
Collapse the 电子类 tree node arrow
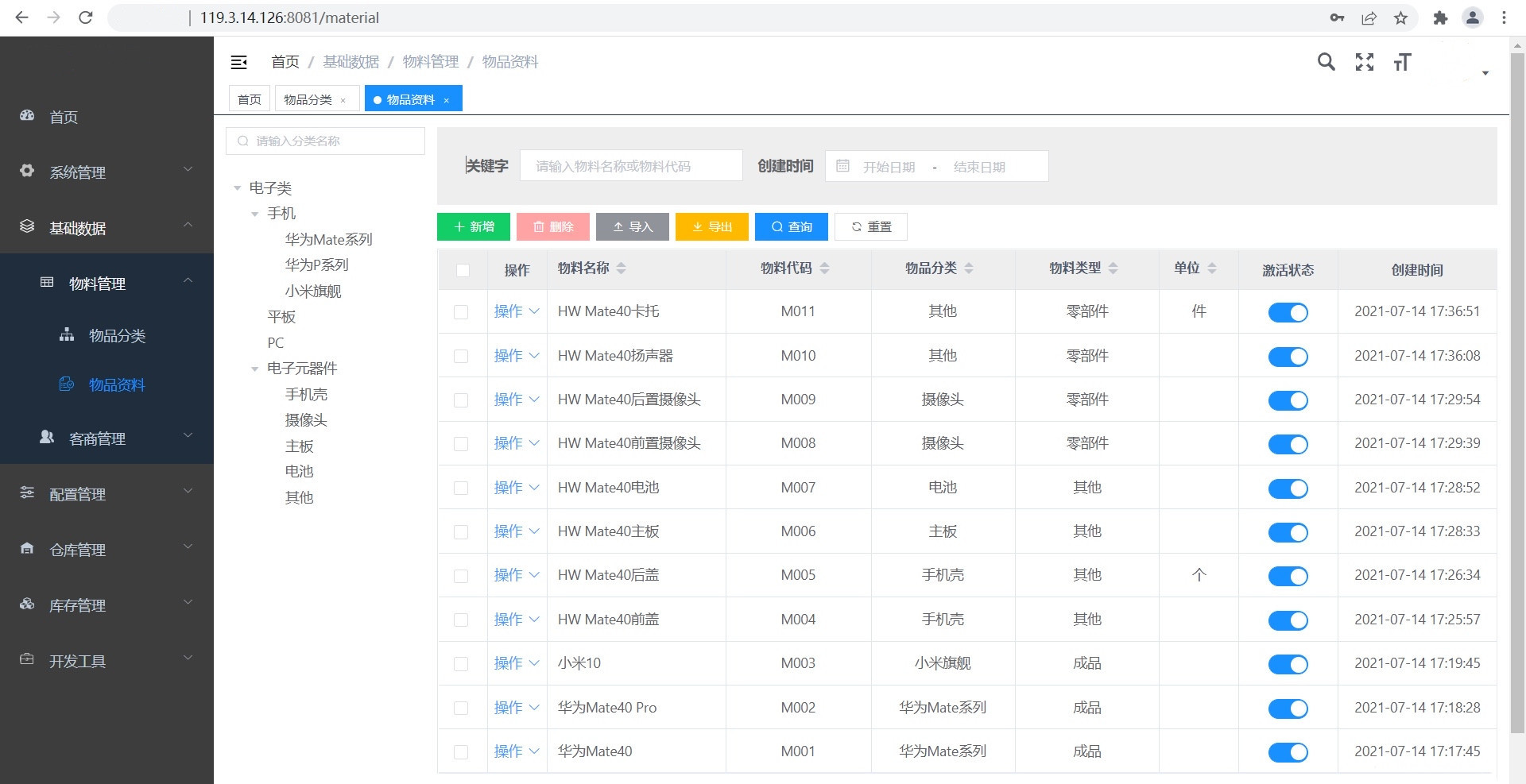tap(237, 188)
